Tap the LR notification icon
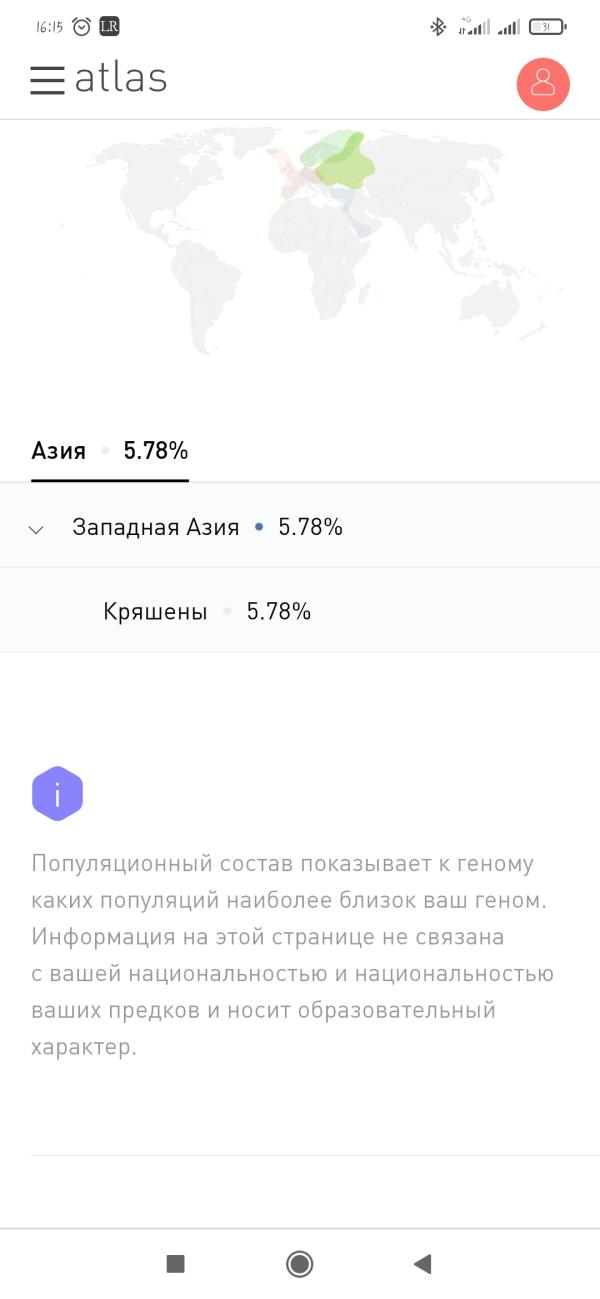This screenshot has width=600, height=1299. (109, 27)
